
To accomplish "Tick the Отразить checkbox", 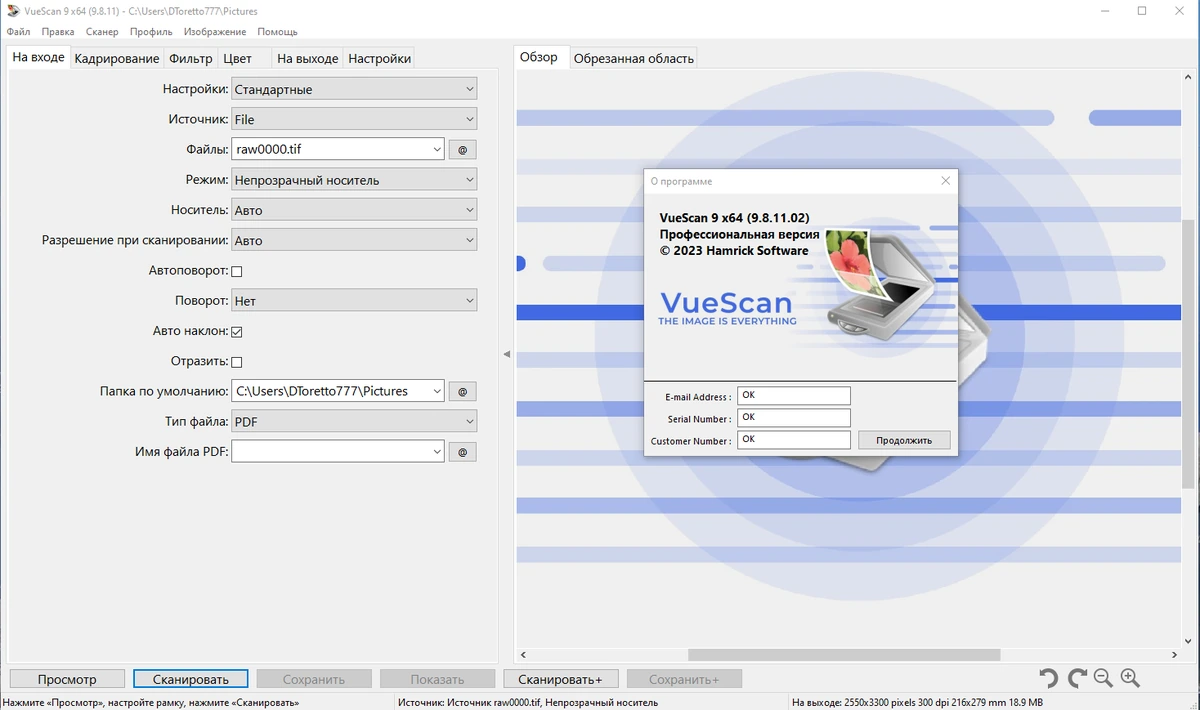I will 237,361.
